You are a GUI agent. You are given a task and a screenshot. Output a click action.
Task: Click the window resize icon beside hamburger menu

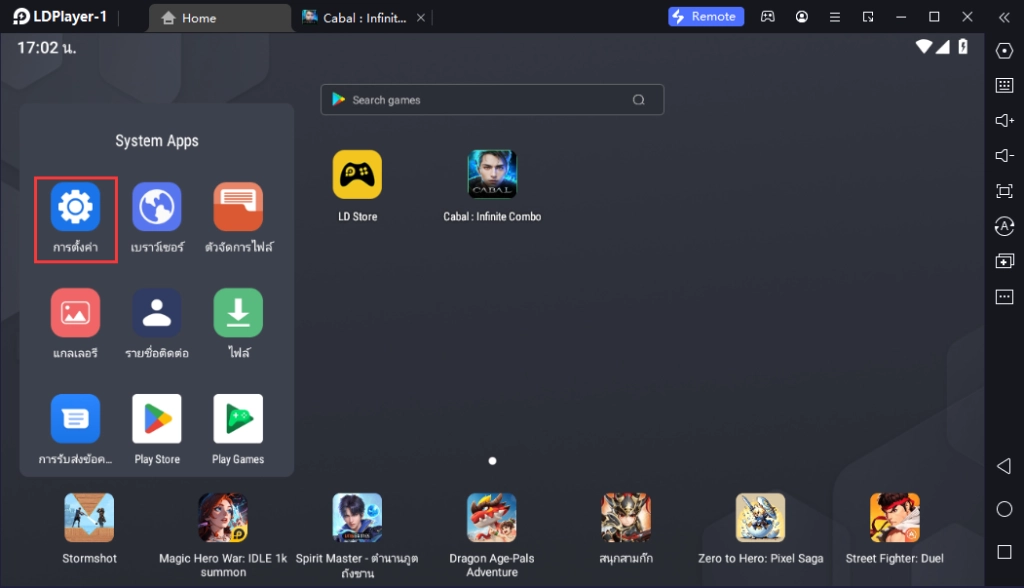point(868,17)
